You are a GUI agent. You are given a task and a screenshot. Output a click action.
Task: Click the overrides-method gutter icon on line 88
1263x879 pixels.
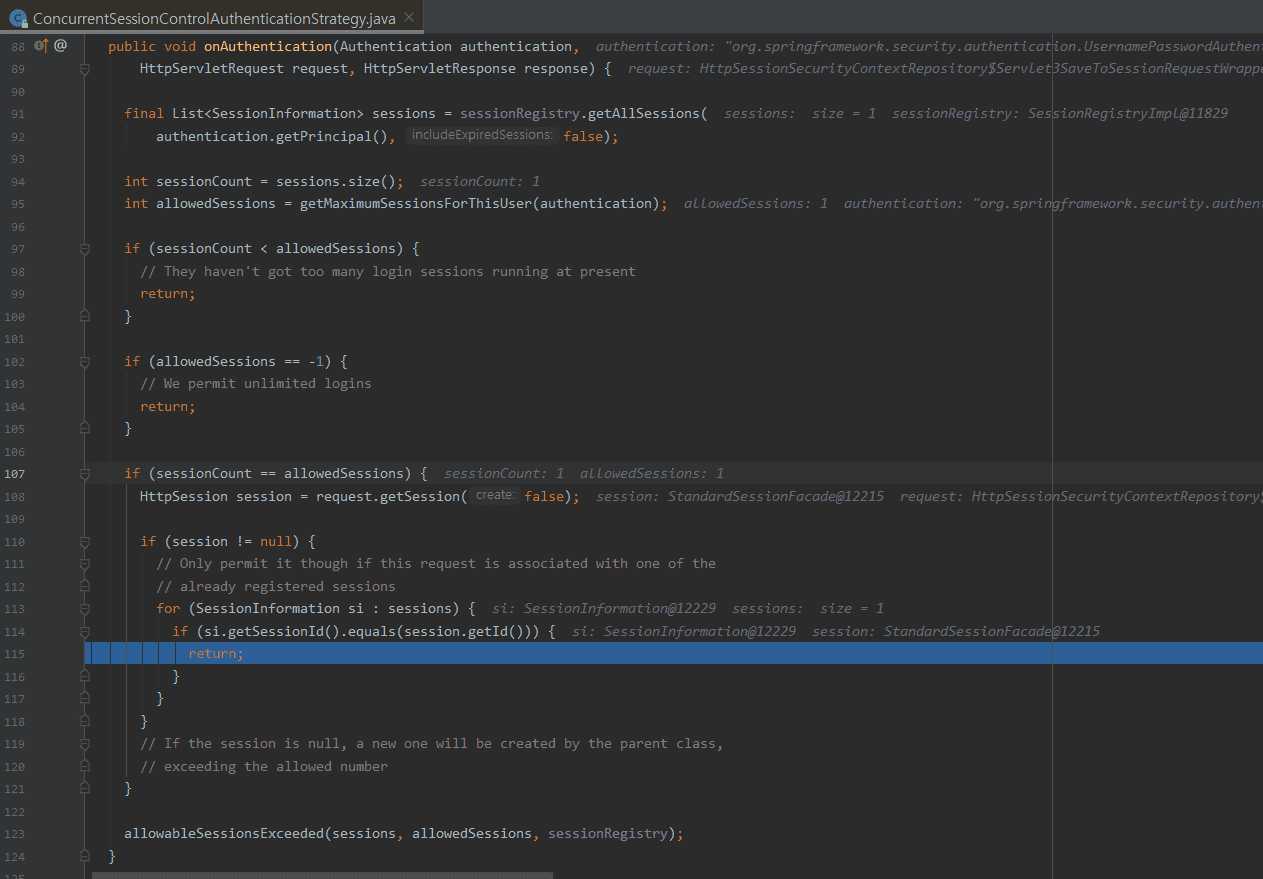pos(41,46)
